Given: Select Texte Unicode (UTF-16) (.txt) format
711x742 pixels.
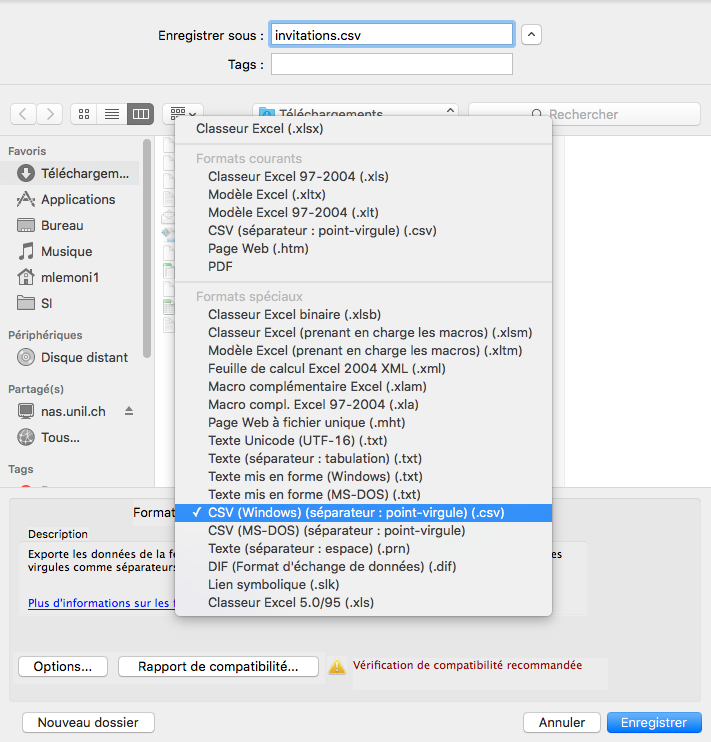Looking at the screenshot, I should click(x=297, y=440).
